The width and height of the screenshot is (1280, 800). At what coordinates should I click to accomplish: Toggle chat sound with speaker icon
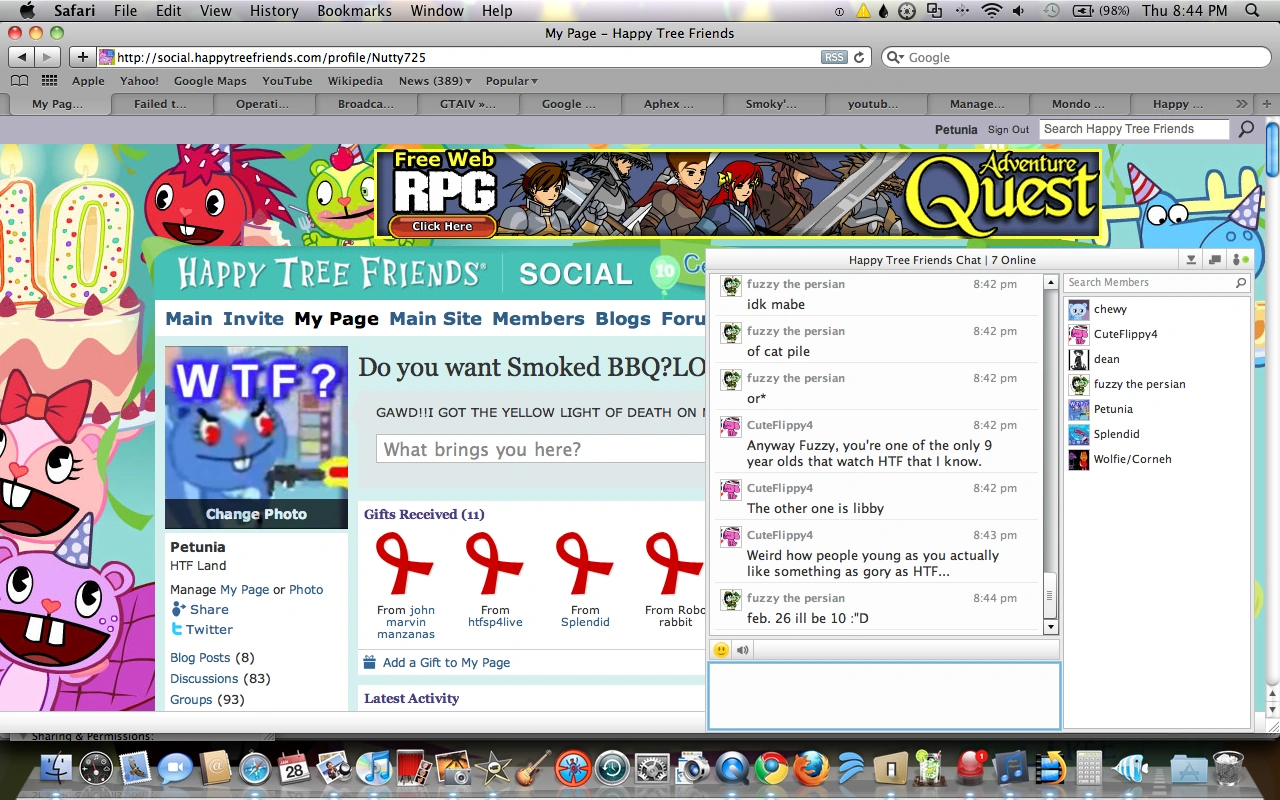coord(743,650)
